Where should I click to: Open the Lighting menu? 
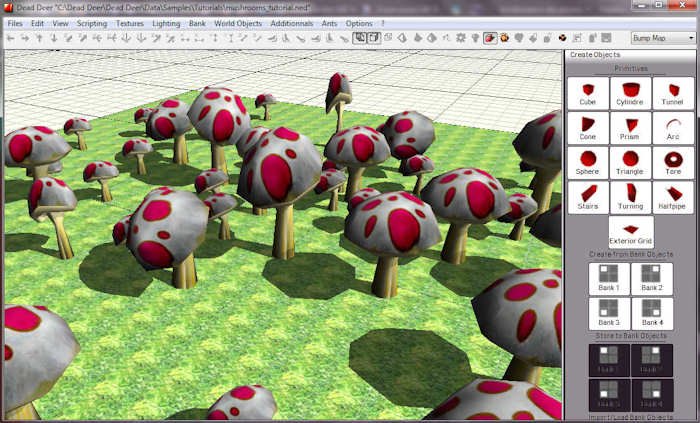coord(166,24)
